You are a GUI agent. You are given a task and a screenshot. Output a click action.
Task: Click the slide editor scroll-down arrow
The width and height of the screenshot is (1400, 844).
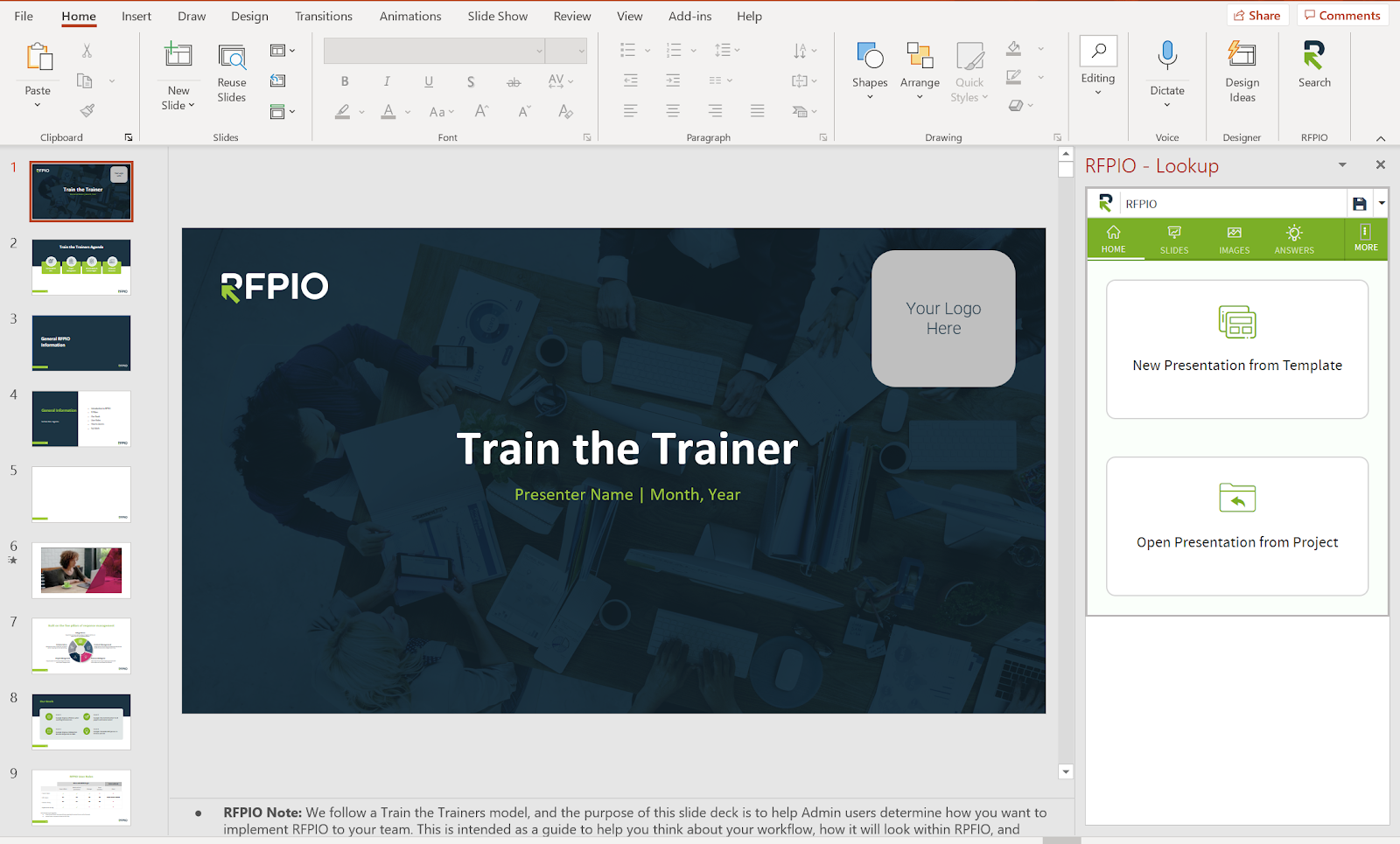[x=1065, y=771]
